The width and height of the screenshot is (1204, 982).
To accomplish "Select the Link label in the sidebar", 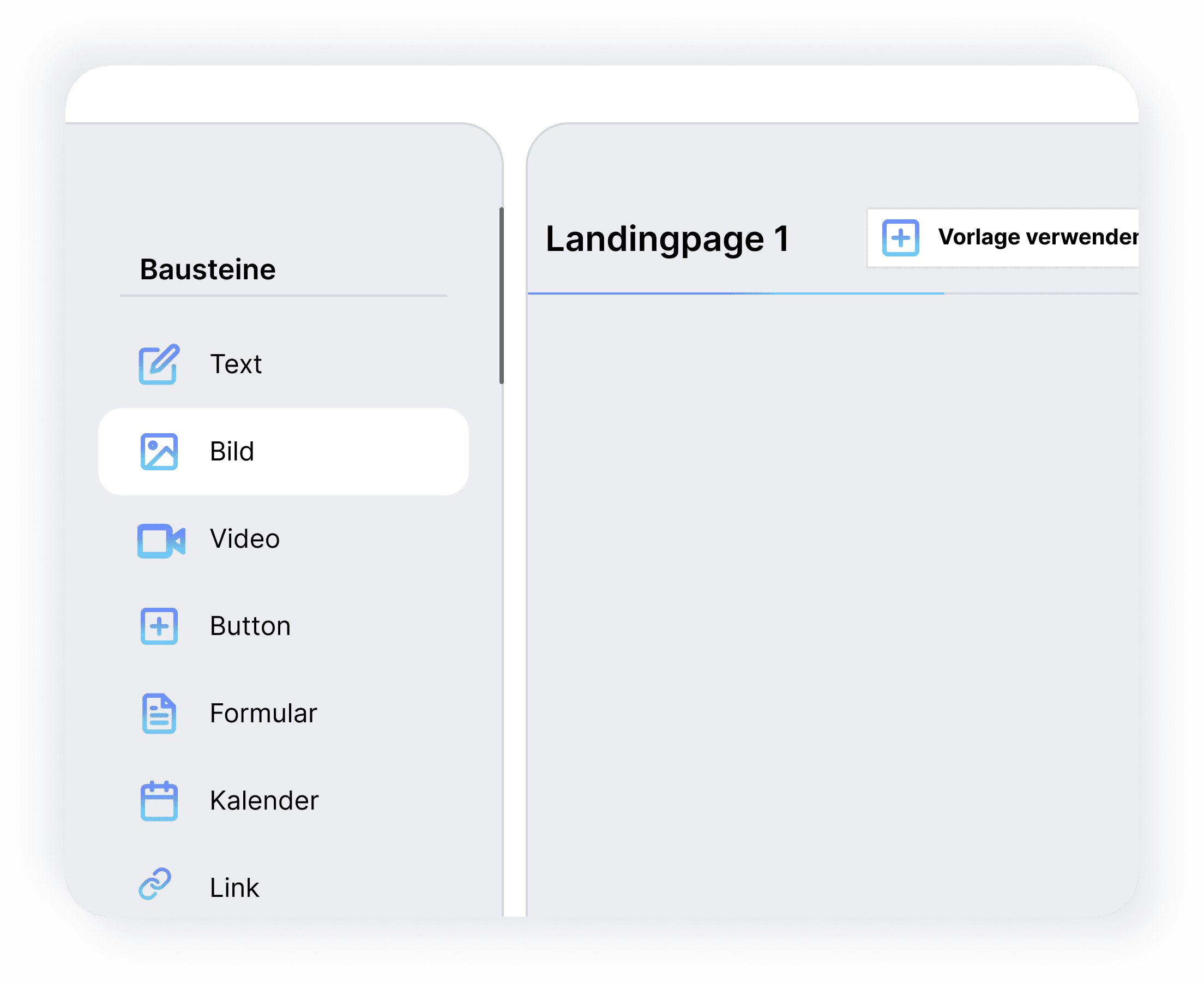I will [234, 888].
